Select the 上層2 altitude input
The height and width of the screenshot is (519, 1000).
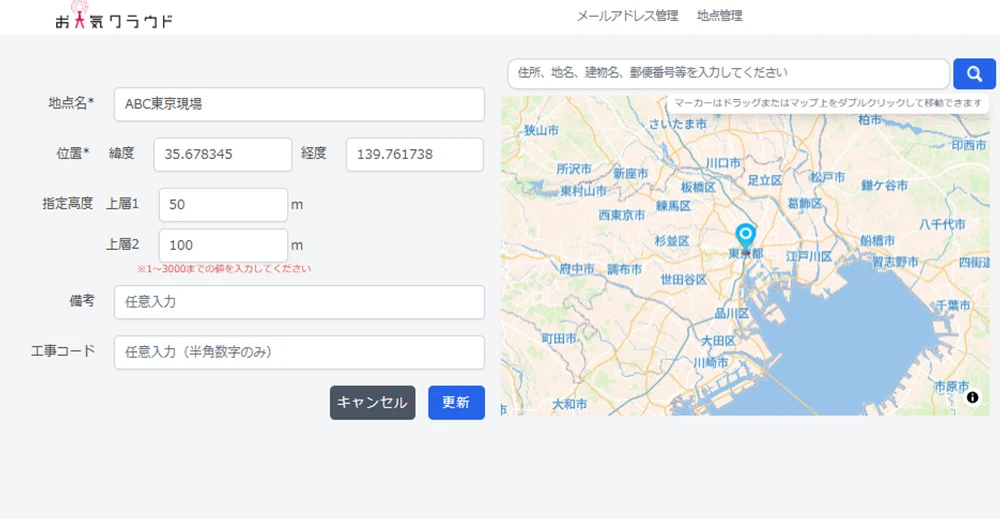[223, 245]
